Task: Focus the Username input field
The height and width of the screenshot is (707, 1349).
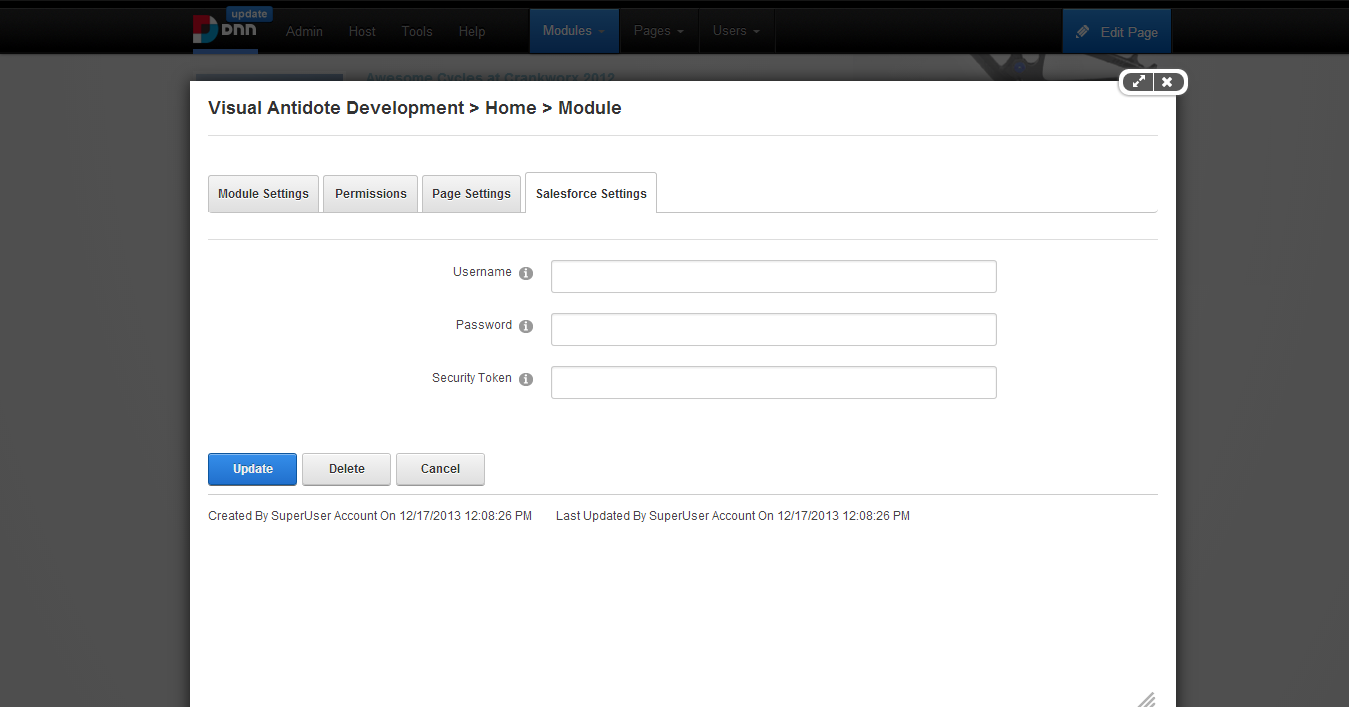Action: 774,276
